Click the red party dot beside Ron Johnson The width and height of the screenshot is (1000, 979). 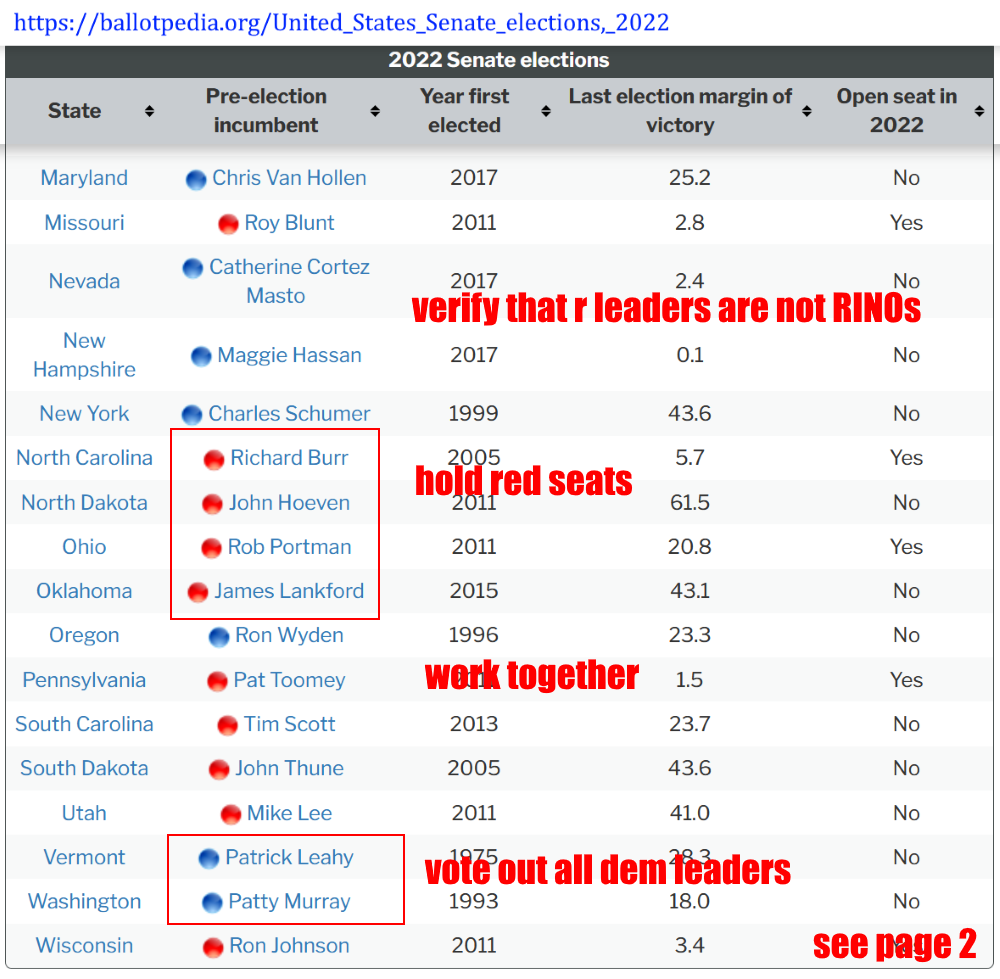(x=213, y=948)
